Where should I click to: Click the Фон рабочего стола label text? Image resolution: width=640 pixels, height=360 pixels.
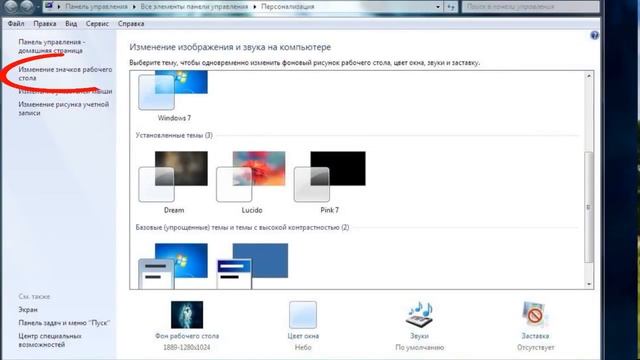(187, 336)
